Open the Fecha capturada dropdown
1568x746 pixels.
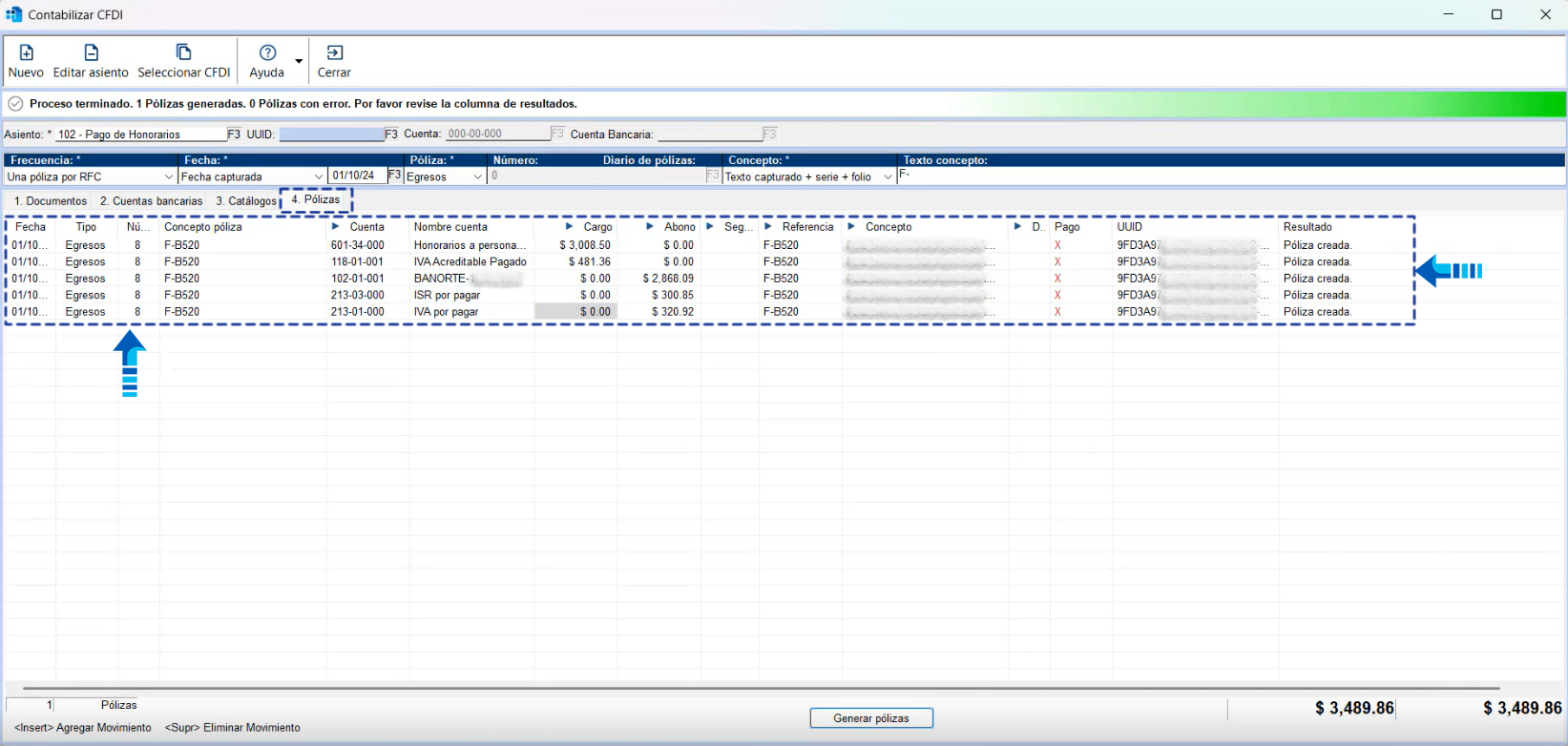(318, 177)
